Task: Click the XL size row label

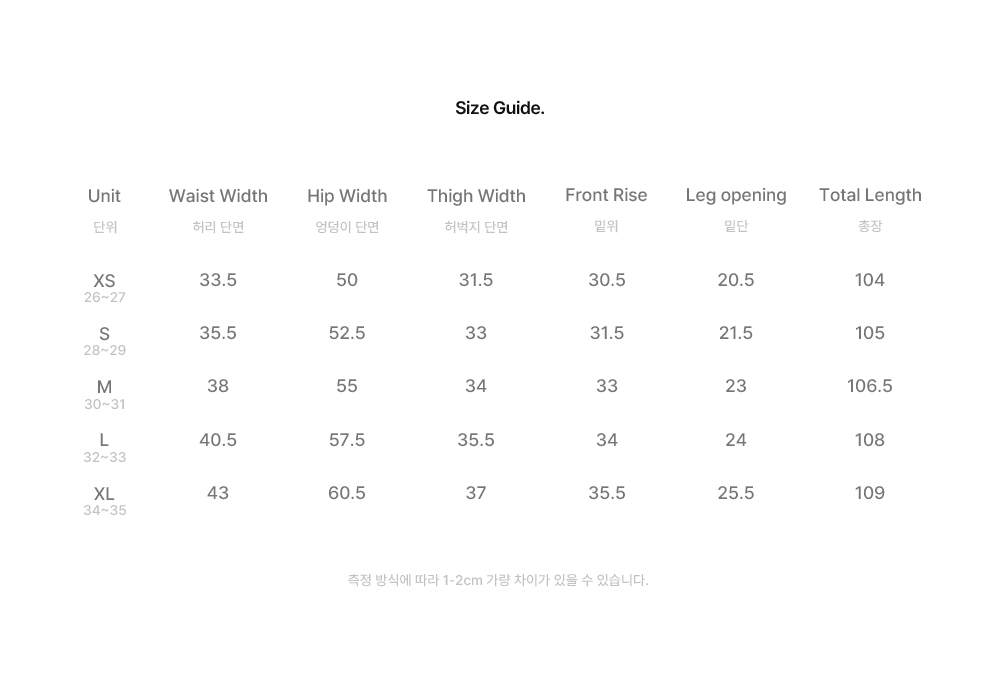Action: [x=105, y=494]
